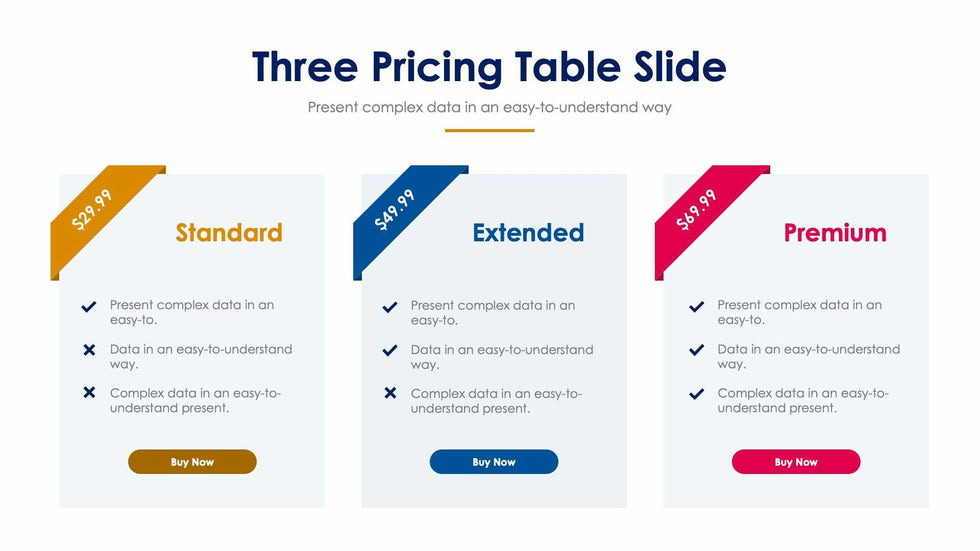Click the third-row X icon in Standard card
Image resolution: width=980 pixels, height=551 pixels.
[89, 393]
